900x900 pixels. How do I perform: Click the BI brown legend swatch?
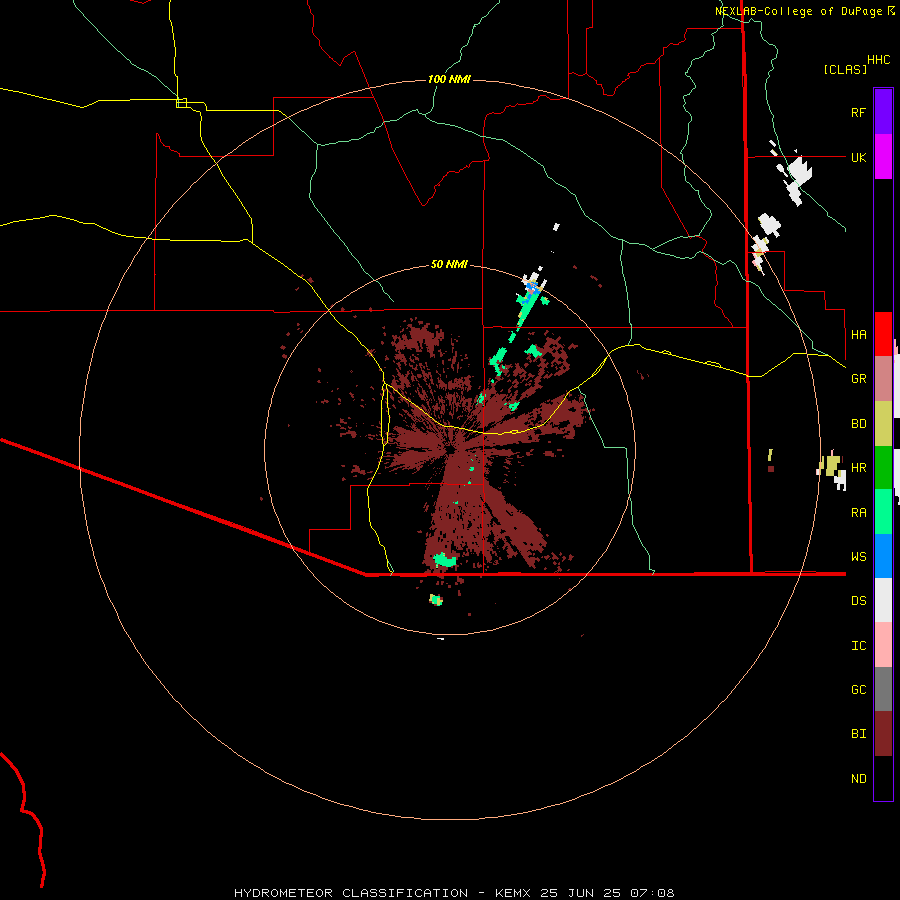(883, 734)
